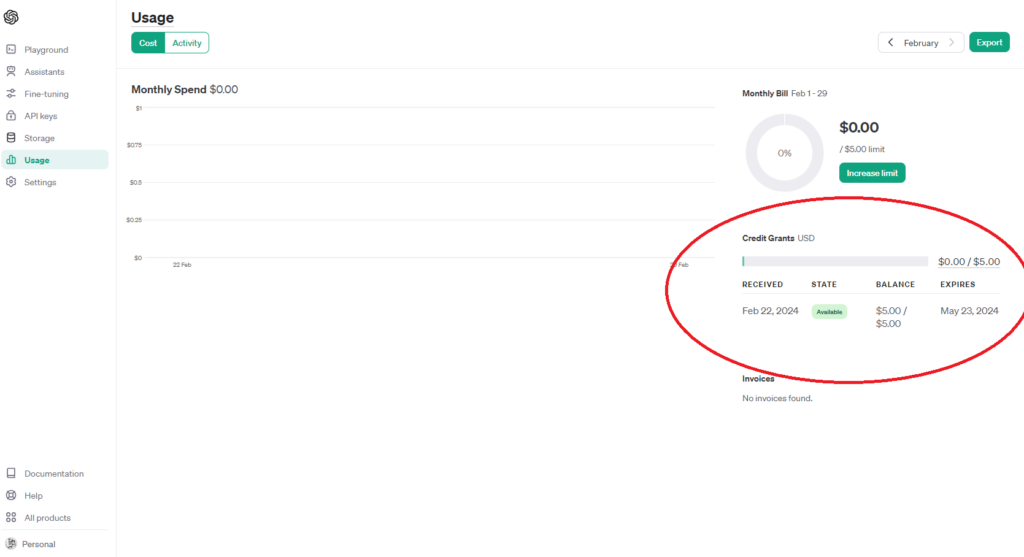Open the Documentation link
The width and height of the screenshot is (1024, 557).
click(55, 473)
